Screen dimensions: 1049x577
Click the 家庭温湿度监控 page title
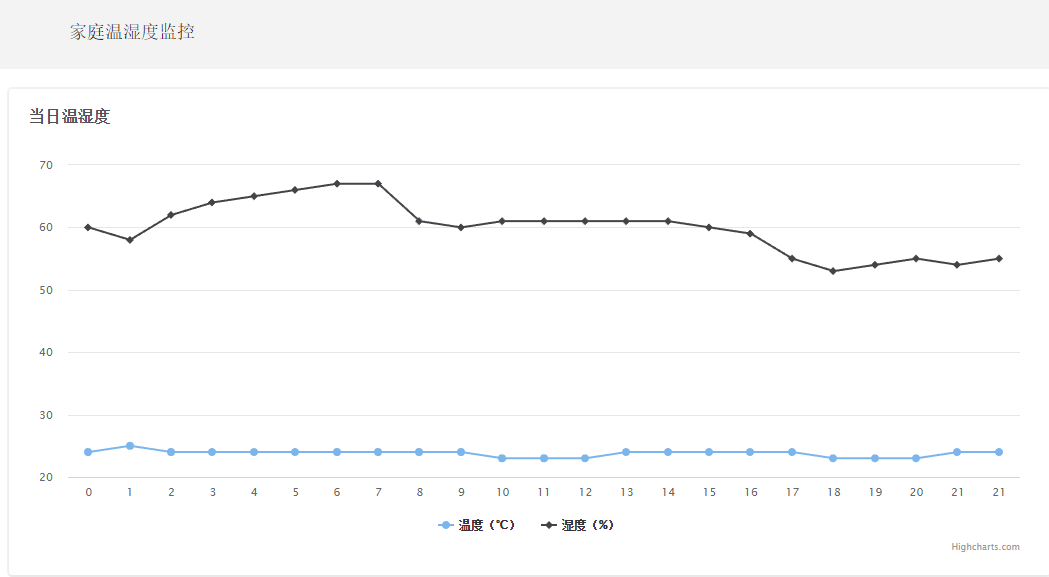coord(132,32)
